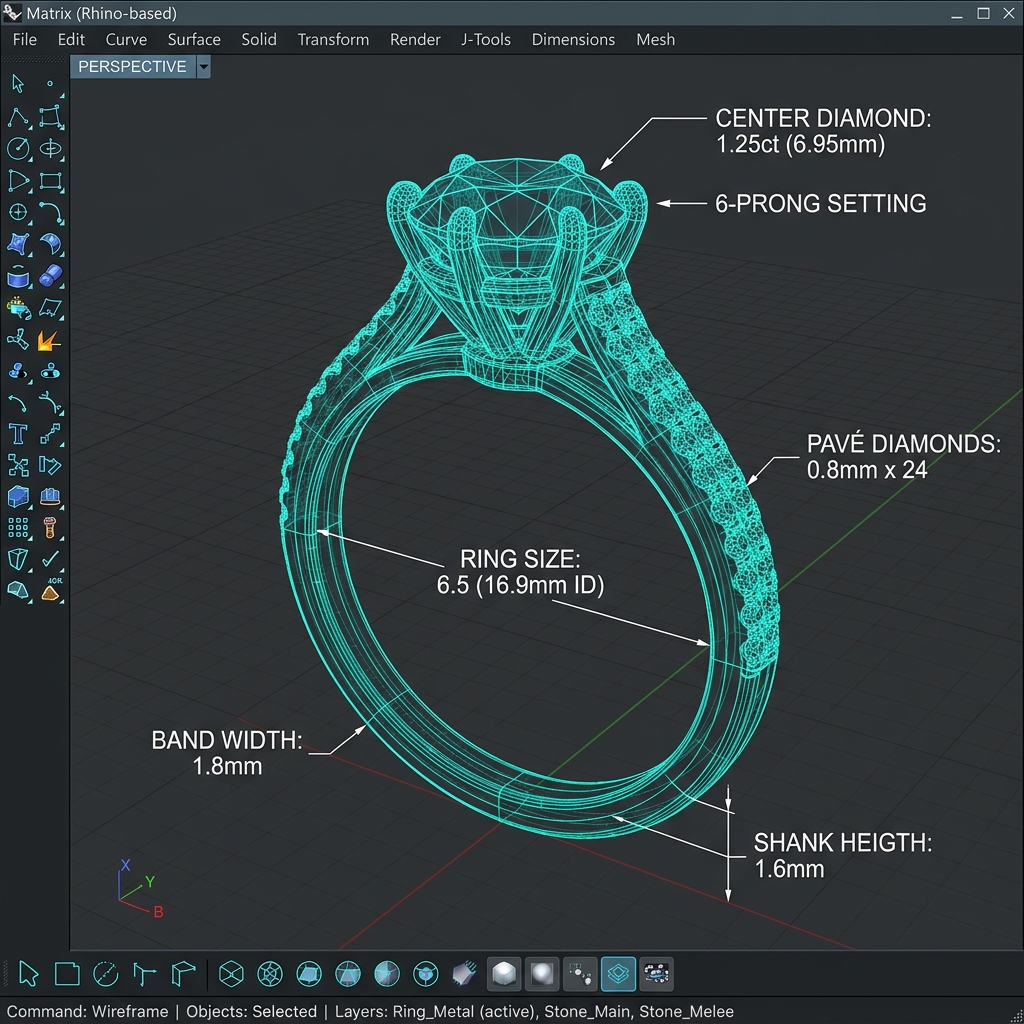Choose the blue solid Box tool

tap(18, 497)
